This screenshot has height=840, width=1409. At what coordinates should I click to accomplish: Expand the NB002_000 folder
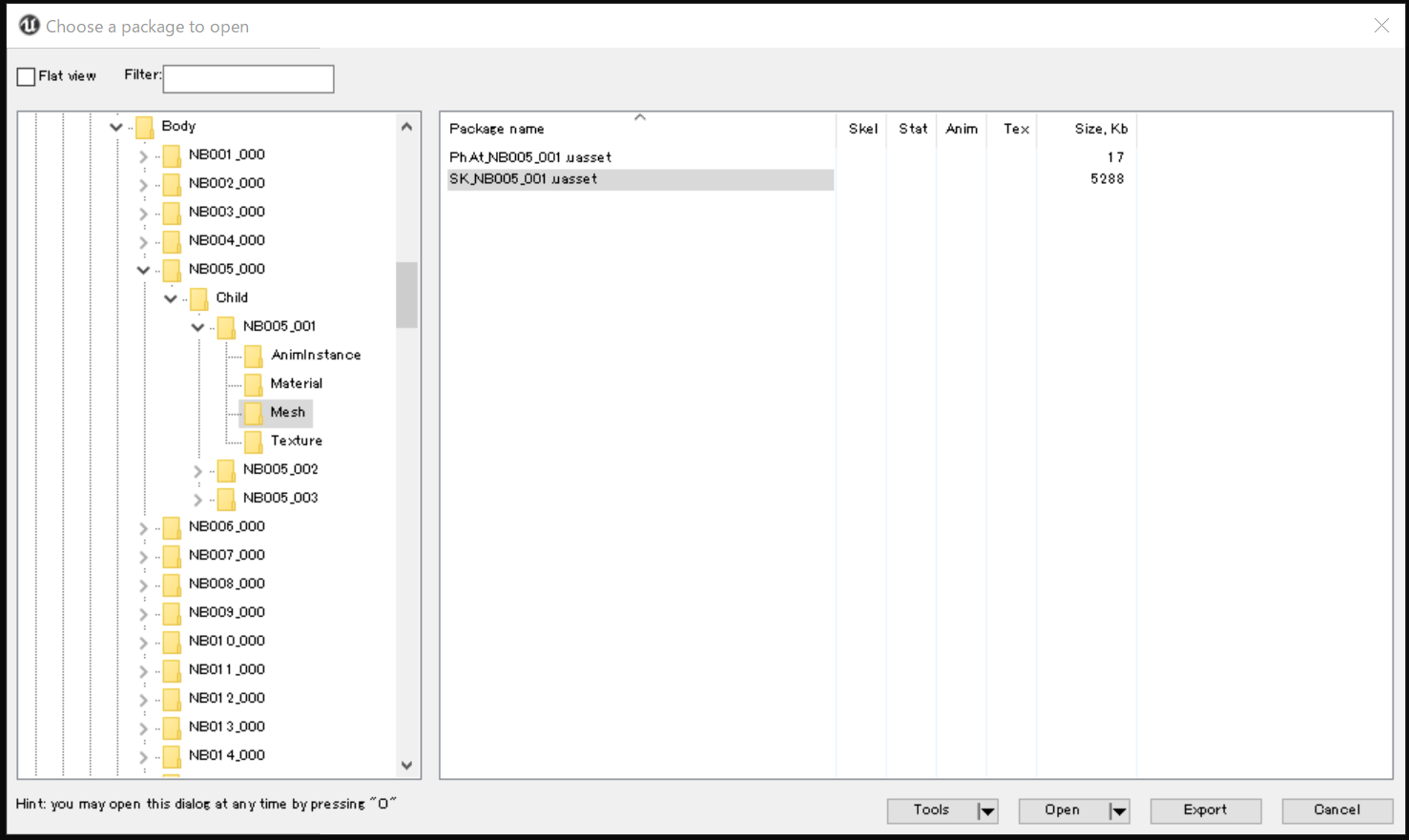tap(143, 184)
